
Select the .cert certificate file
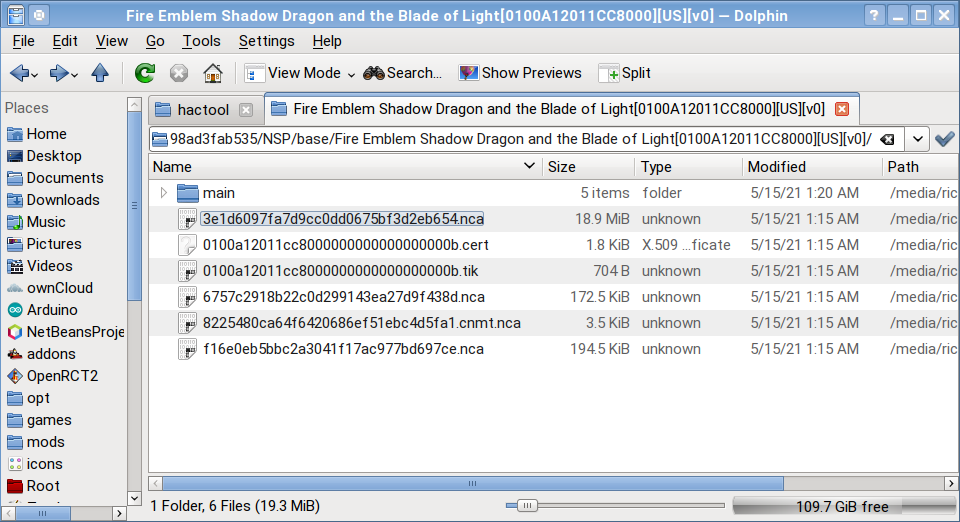point(553,245)
